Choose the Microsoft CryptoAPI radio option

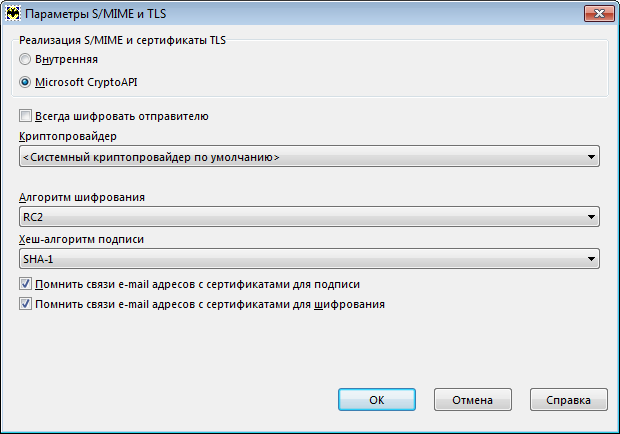25,82
